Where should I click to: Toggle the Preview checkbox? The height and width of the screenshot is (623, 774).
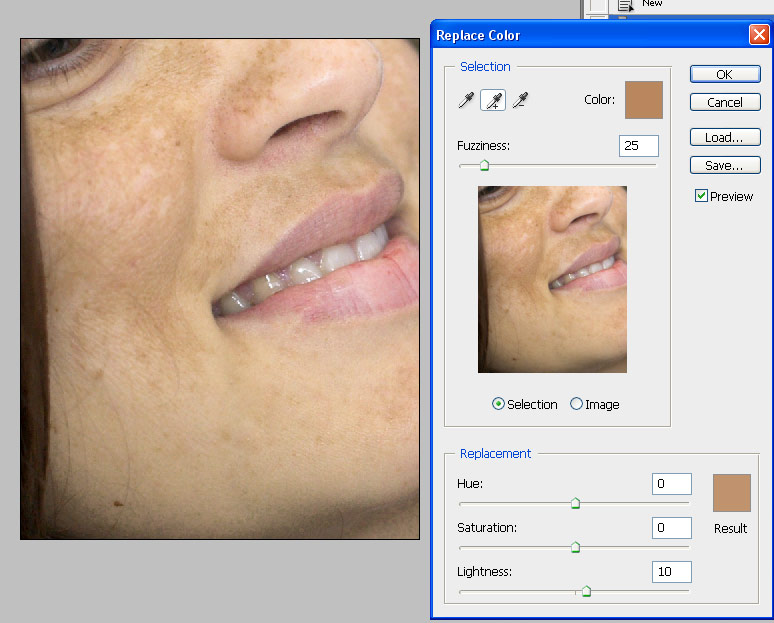point(701,196)
